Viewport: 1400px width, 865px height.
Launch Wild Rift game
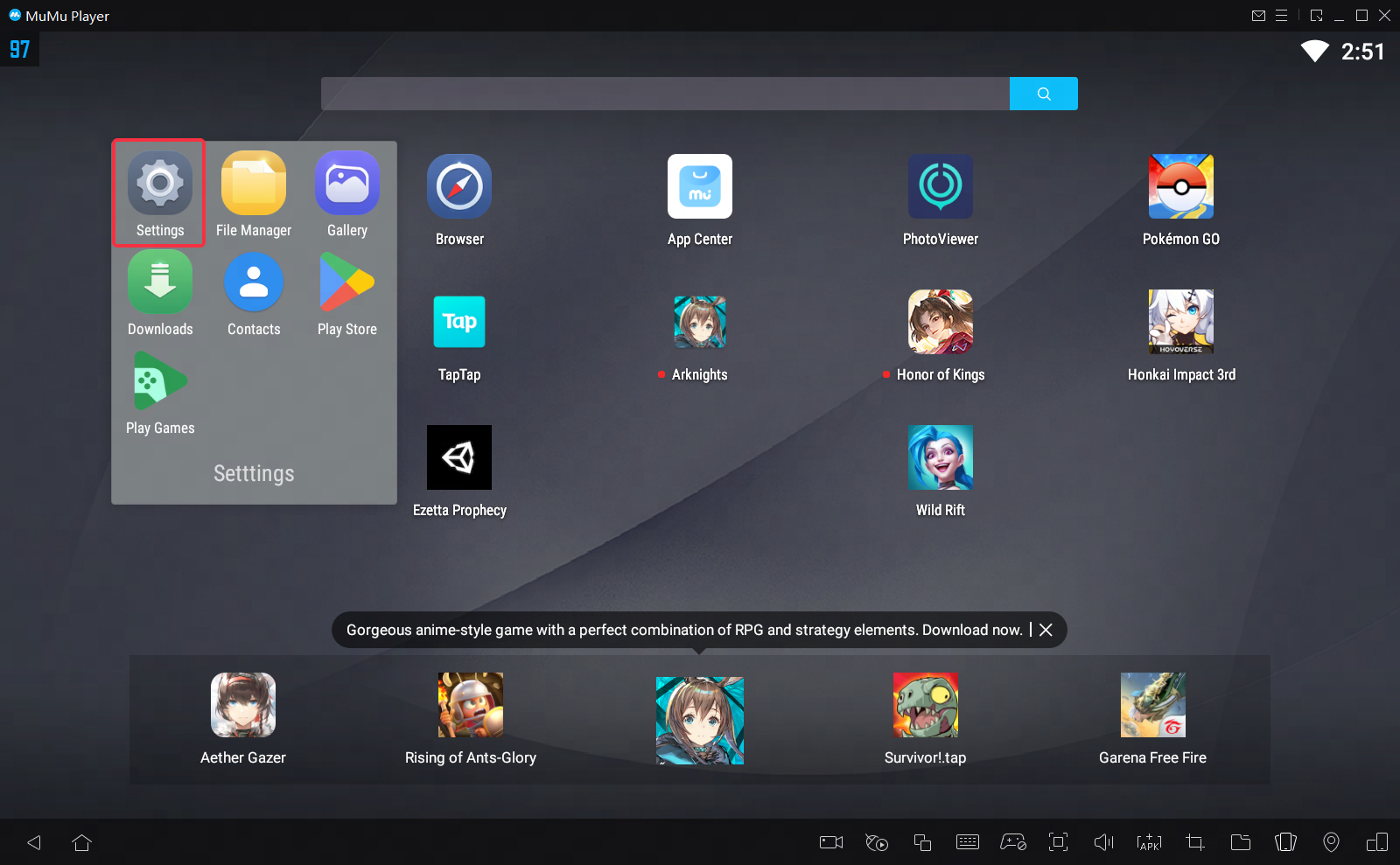[x=941, y=457]
